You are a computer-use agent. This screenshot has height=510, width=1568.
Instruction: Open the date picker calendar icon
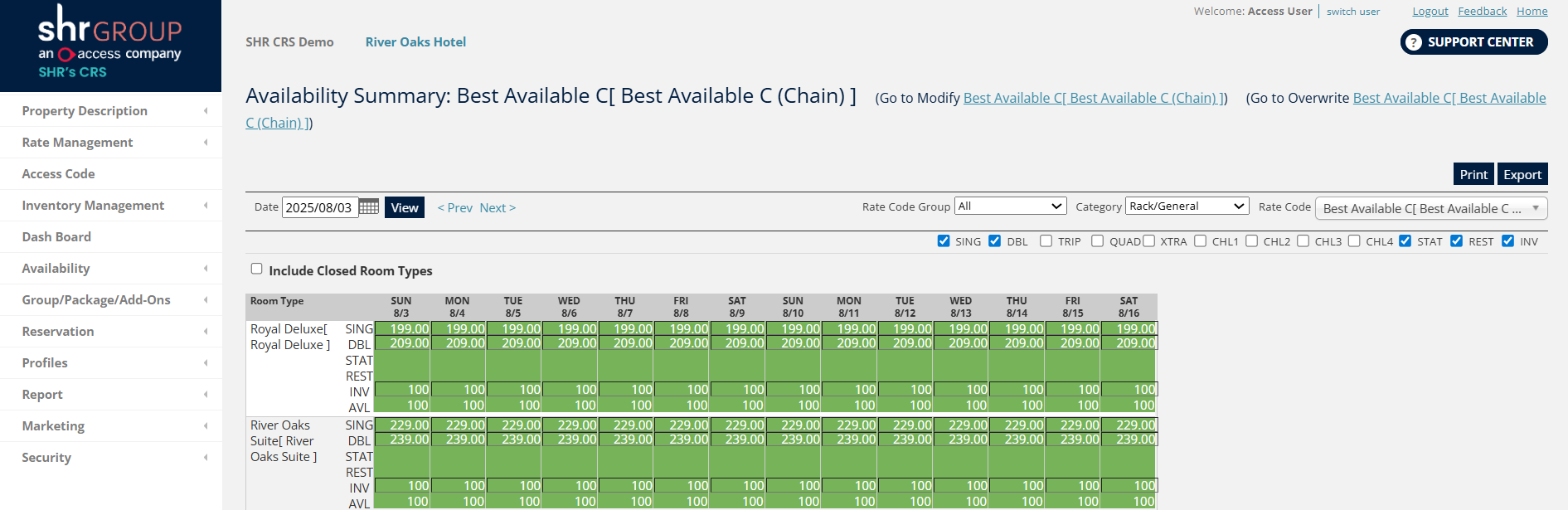369,206
